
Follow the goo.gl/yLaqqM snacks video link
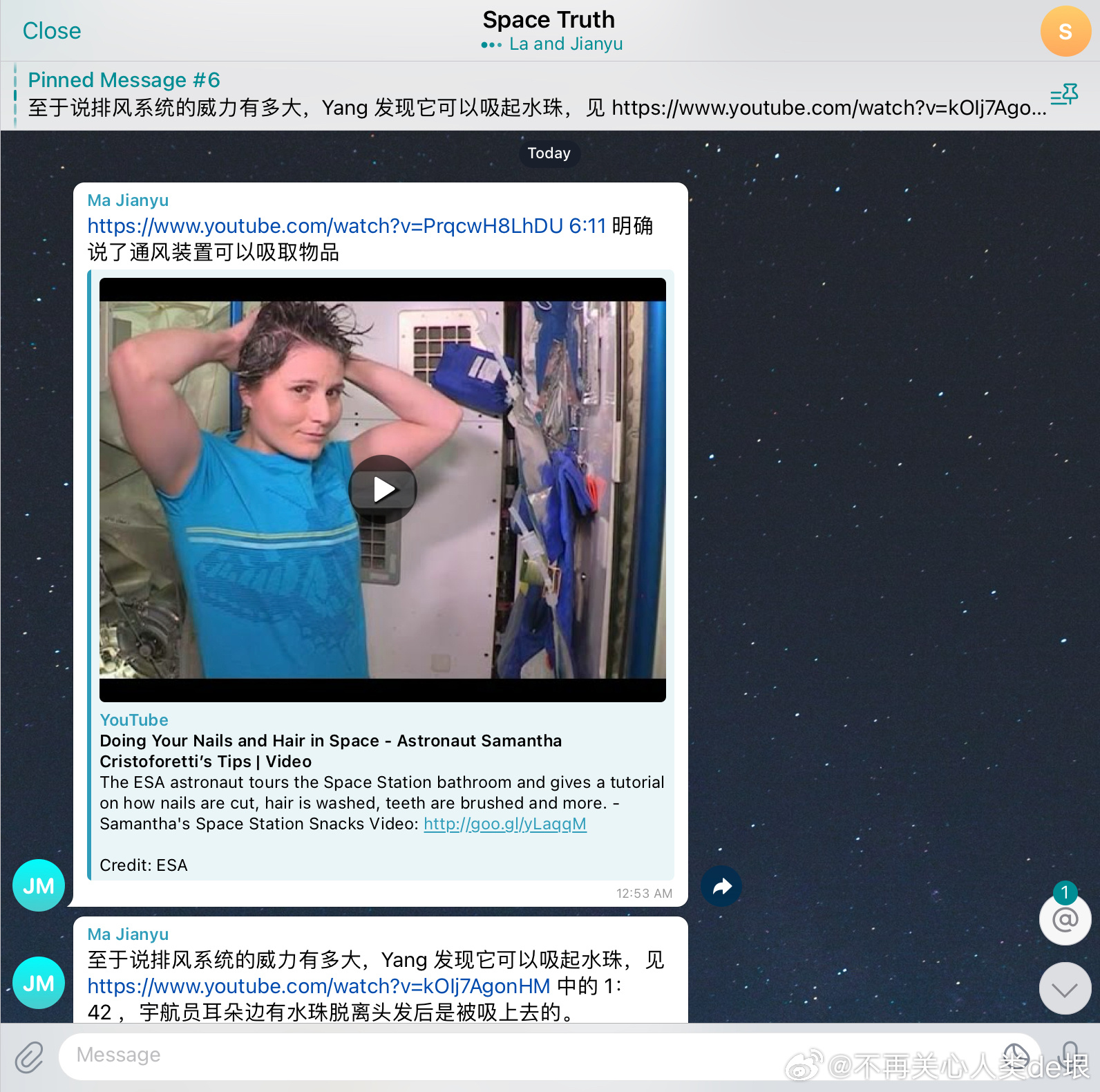click(x=504, y=824)
